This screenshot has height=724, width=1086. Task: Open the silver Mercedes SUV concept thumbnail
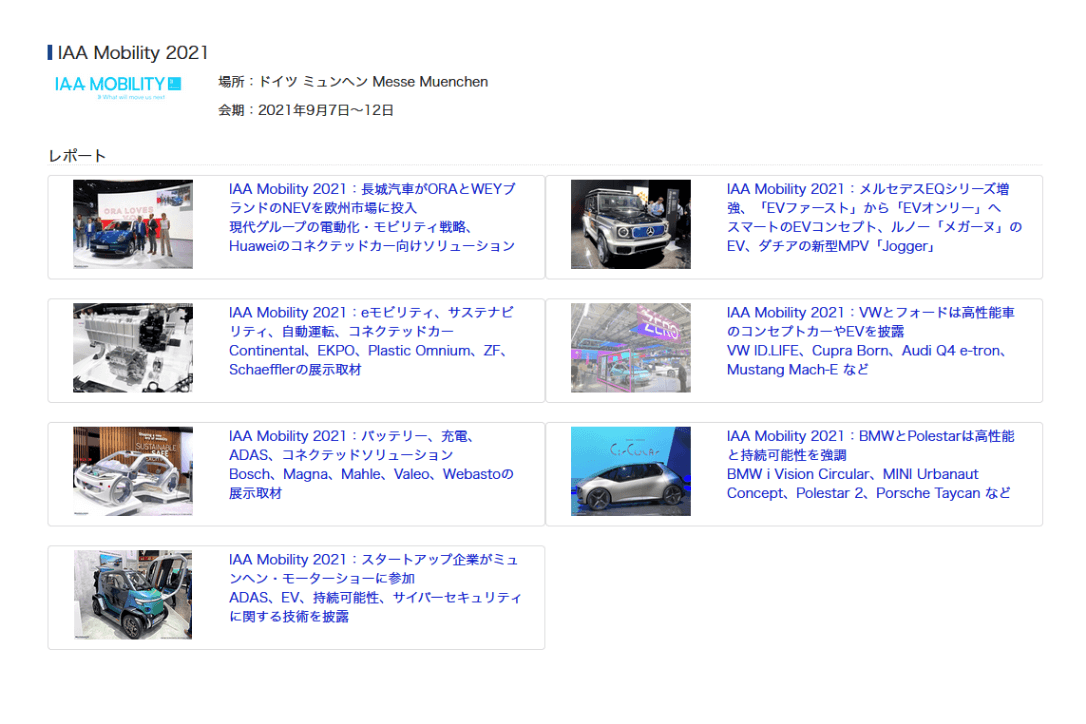[630, 225]
